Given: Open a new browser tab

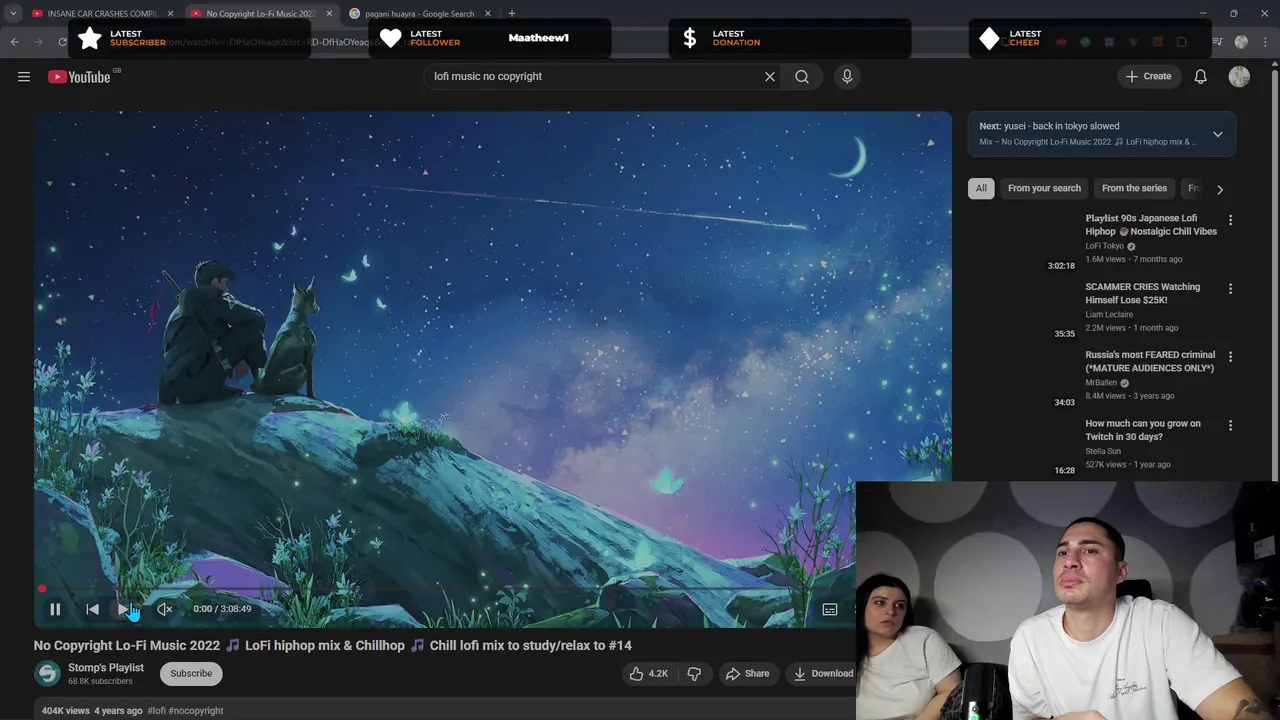Looking at the screenshot, I should pos(512,13).
